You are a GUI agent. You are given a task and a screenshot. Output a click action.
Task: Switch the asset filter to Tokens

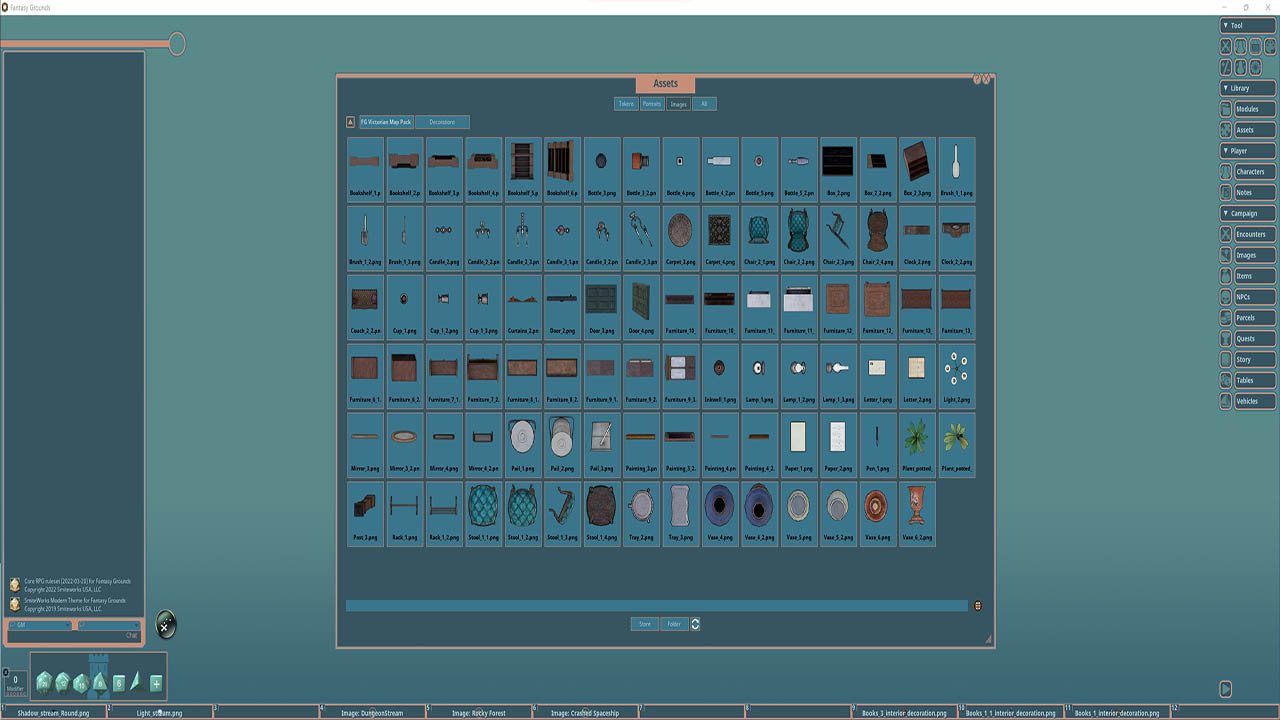click(626, 103)
